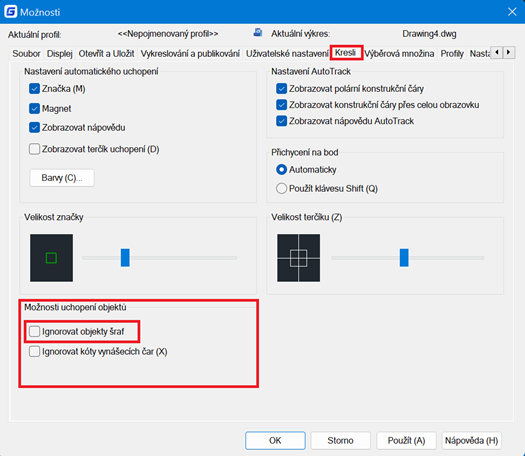
Task: Click the Velikost značky slider handle
Action: pyautogui.click(x=125, y=258)
